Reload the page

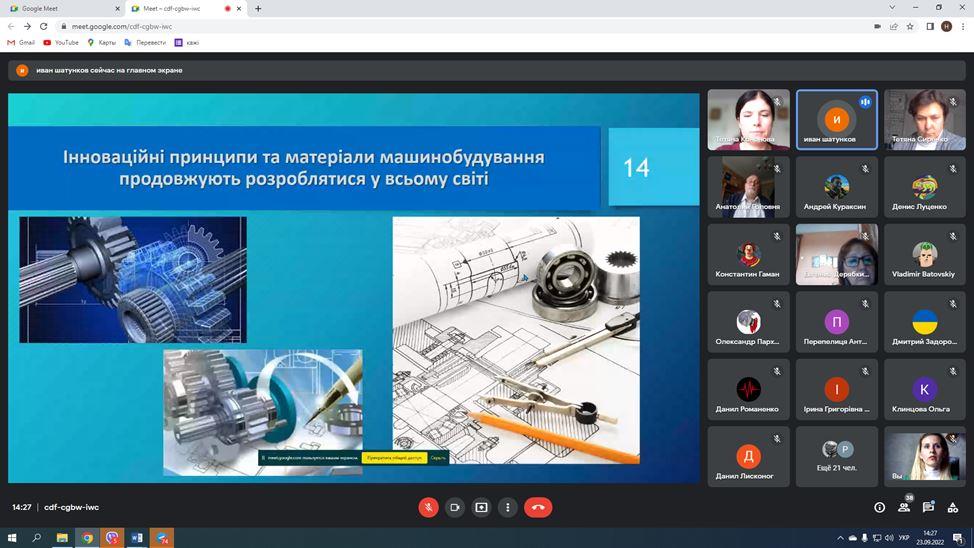pyautogui.click(x=43, y=26)
